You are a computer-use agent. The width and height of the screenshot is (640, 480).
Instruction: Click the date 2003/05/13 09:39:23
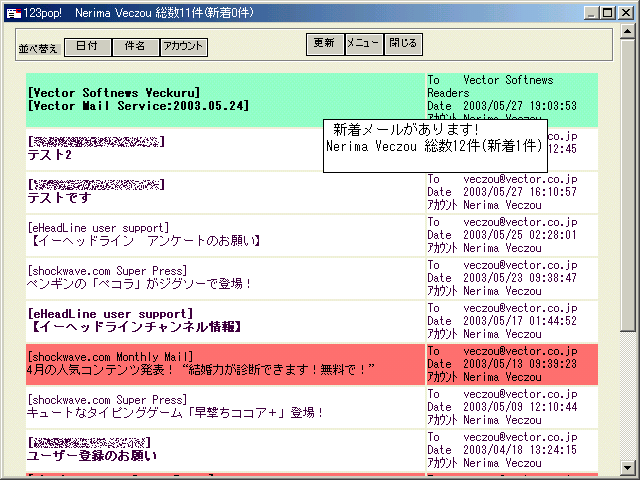tap(520, 364)
